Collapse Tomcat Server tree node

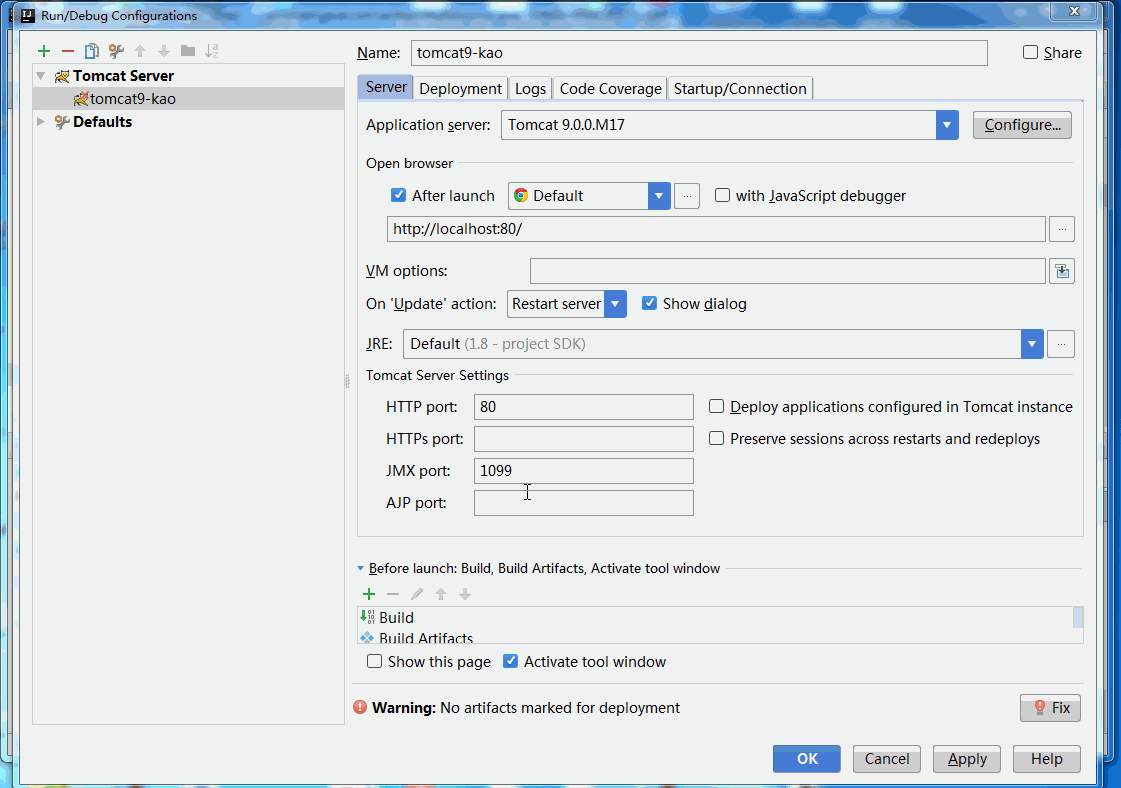[x=41, y=76]
